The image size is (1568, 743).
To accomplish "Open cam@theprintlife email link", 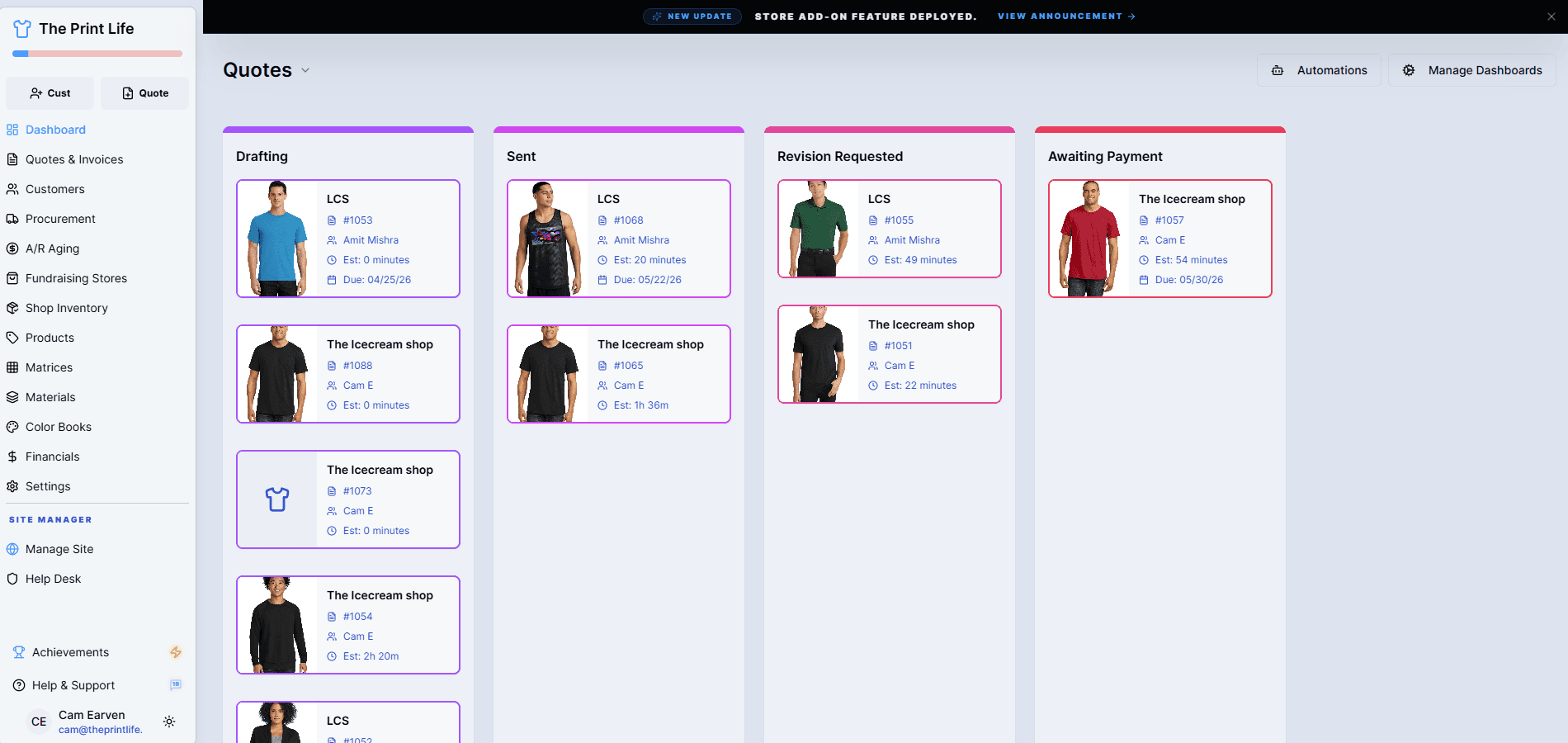I will coord(101,730).
